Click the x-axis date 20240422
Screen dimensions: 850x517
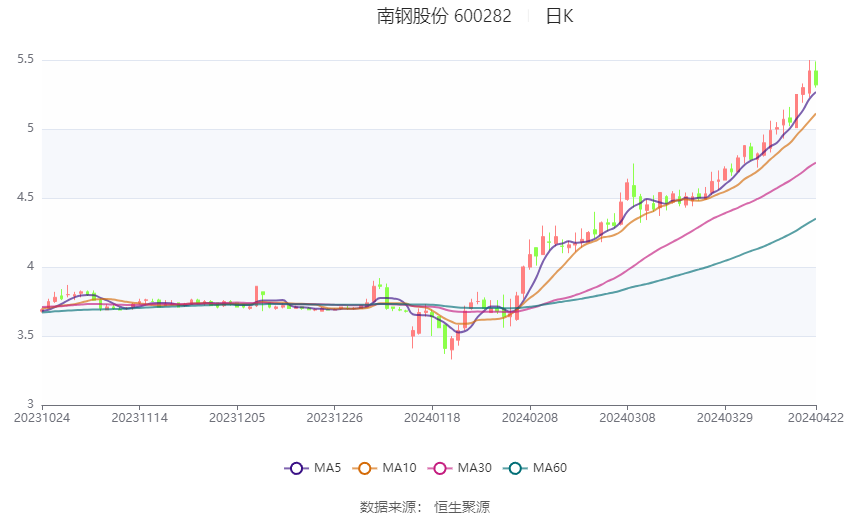click(816, 418)
